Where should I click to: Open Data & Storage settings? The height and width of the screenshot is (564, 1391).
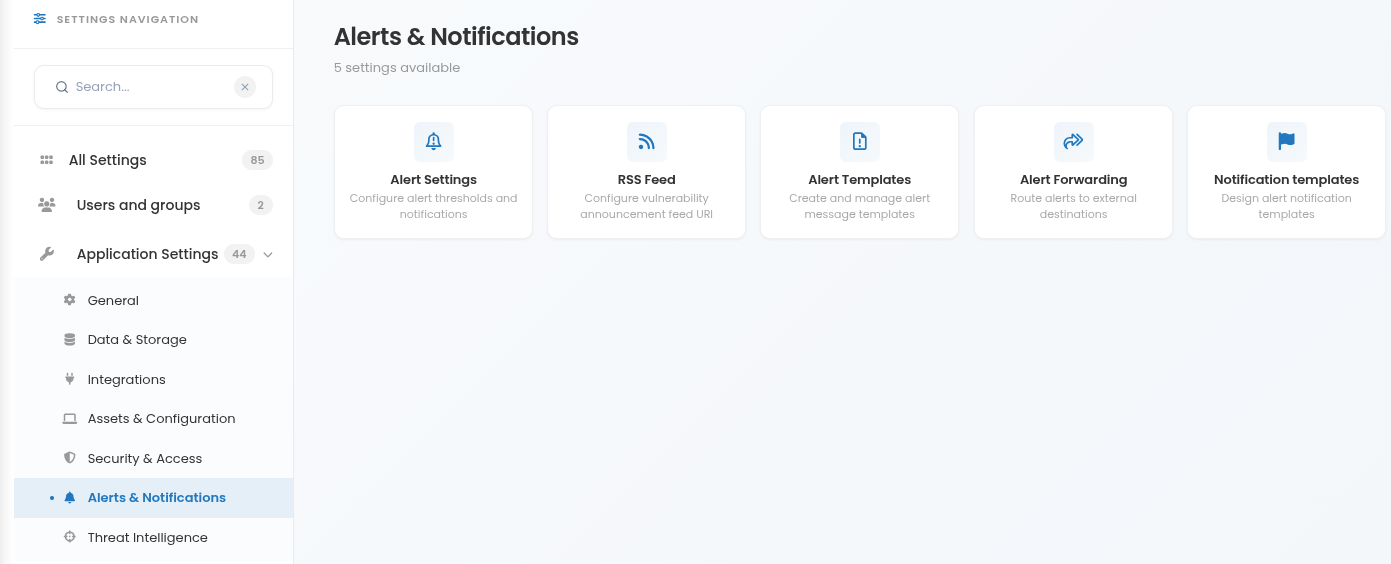pyautogui.click(x=137, y=340)
